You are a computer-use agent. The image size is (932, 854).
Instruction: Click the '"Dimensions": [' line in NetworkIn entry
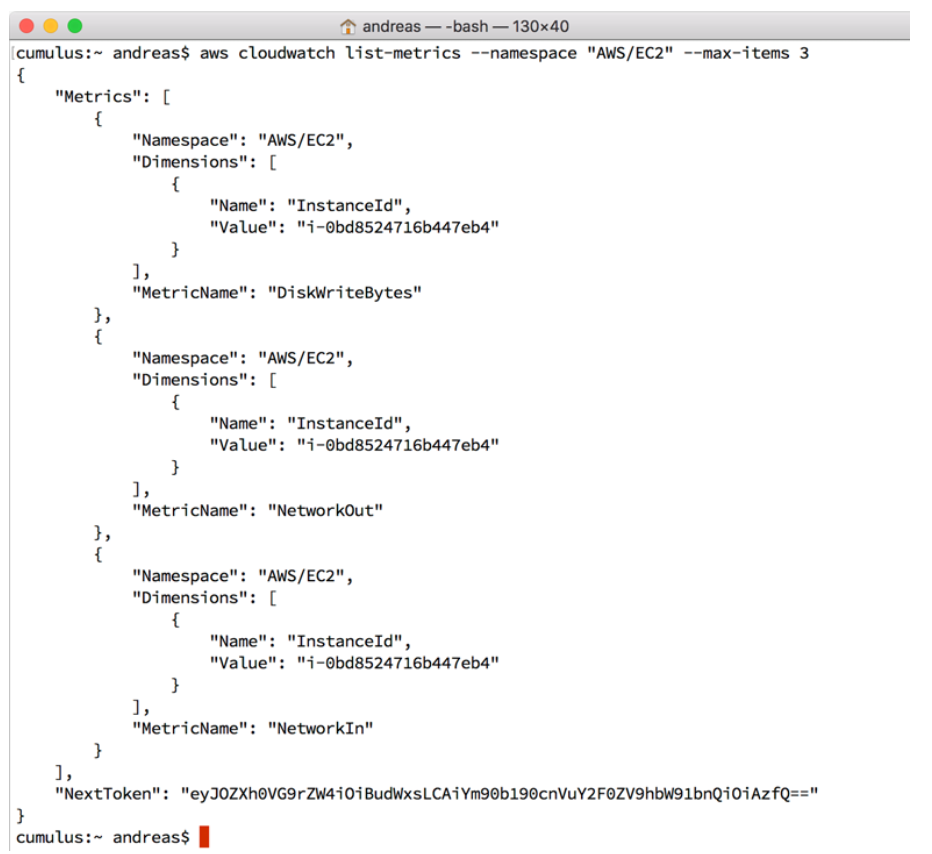point(204,598)
